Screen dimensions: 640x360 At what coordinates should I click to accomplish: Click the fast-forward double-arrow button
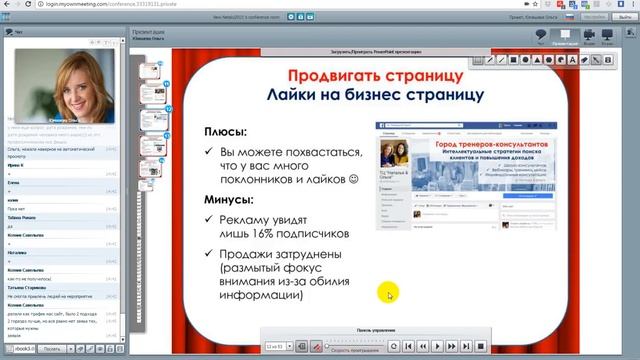[452, 347]
